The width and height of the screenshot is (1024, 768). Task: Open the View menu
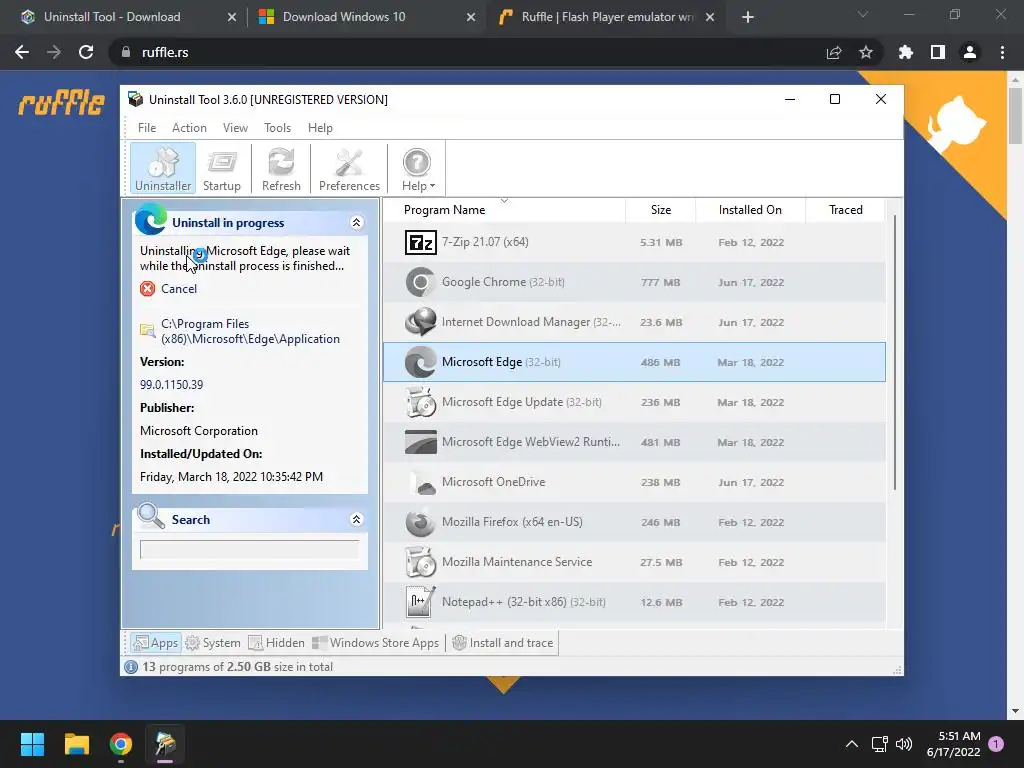coord(235,128)
